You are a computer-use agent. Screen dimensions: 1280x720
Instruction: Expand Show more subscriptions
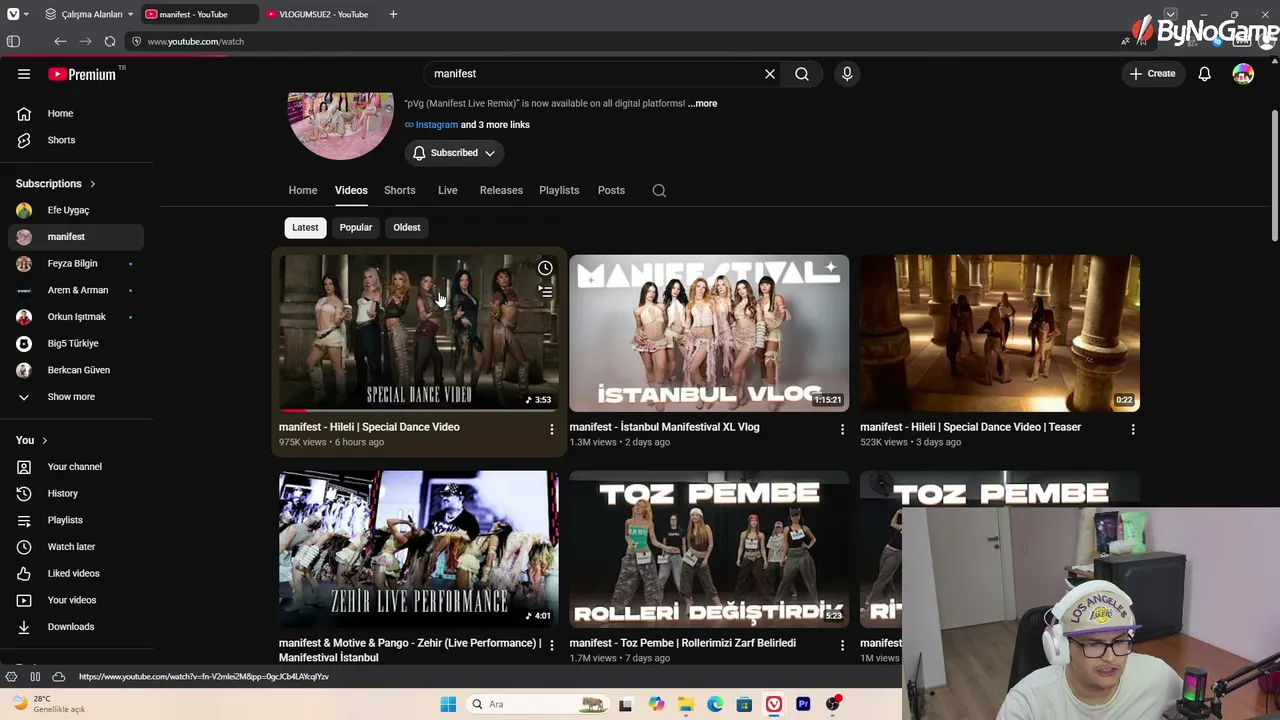pos(76,397)
